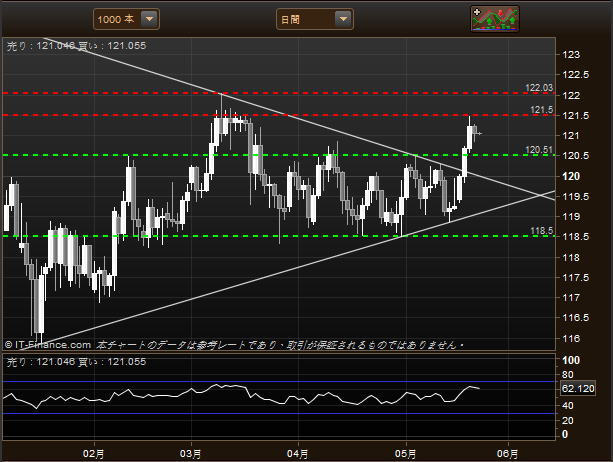Click the 04月 date axis label
Viewport: 613px width, 462px height.
(x=298, y=454)
